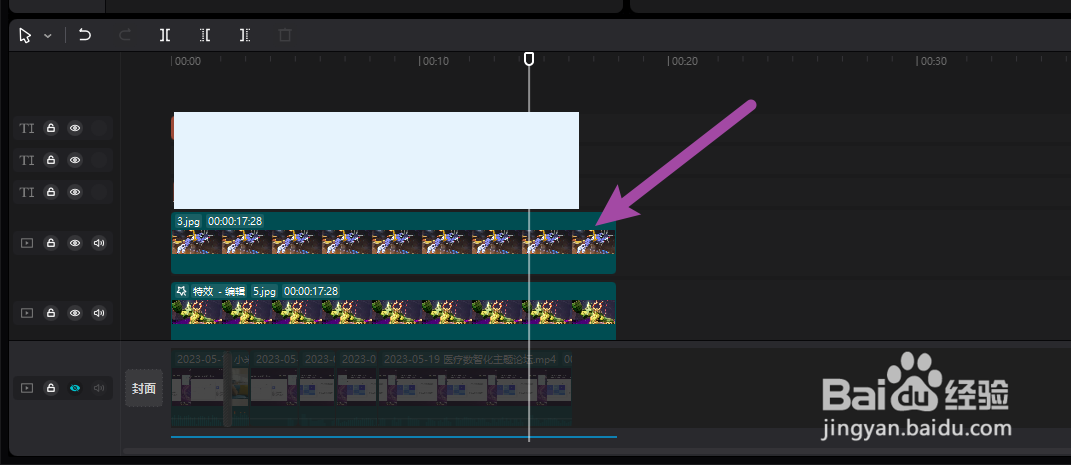Image resolution: width=1071 pixels, height=465 pixels.
Task: Select the 5.jpg clip thumbnail strip
Action: click(x=393, y=312)
